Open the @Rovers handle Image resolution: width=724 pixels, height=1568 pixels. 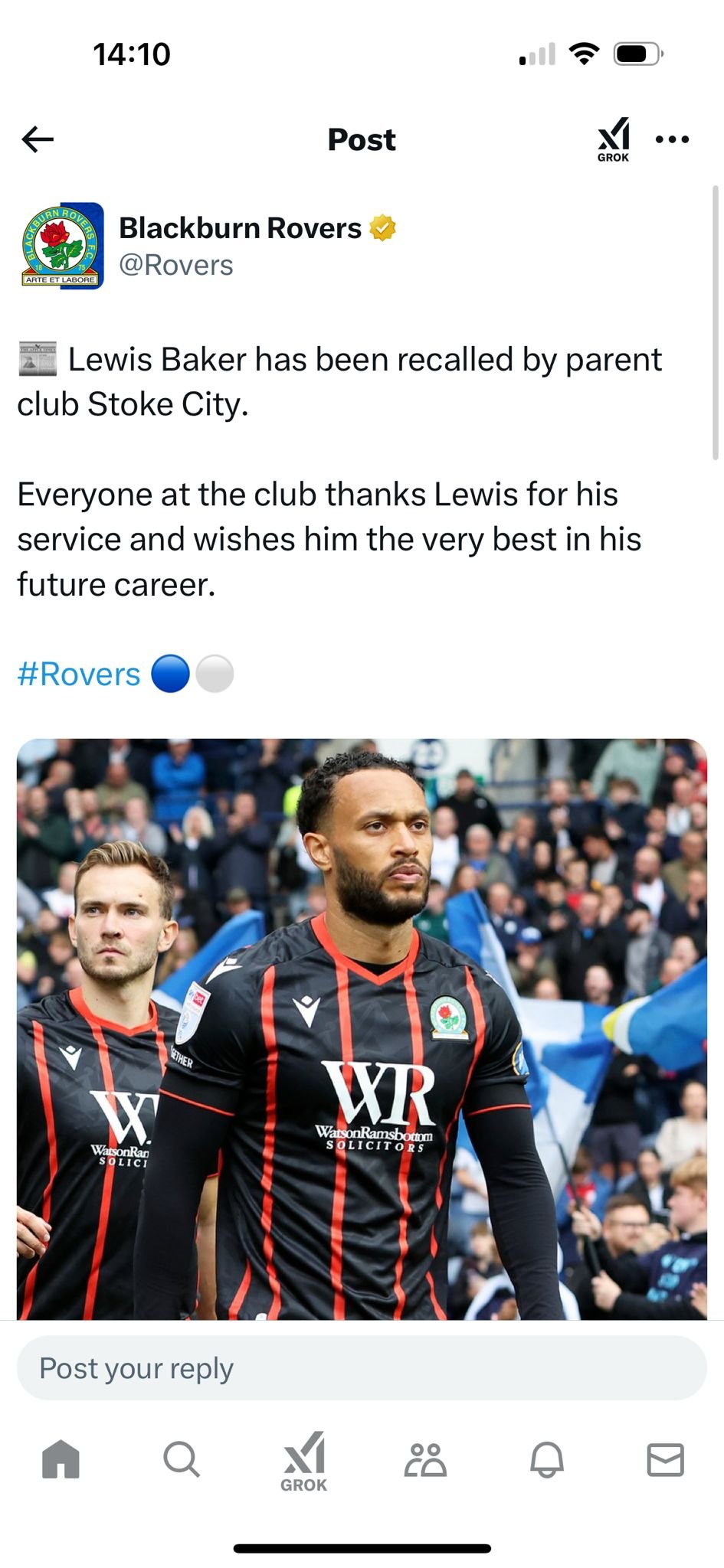click(175, 265)
